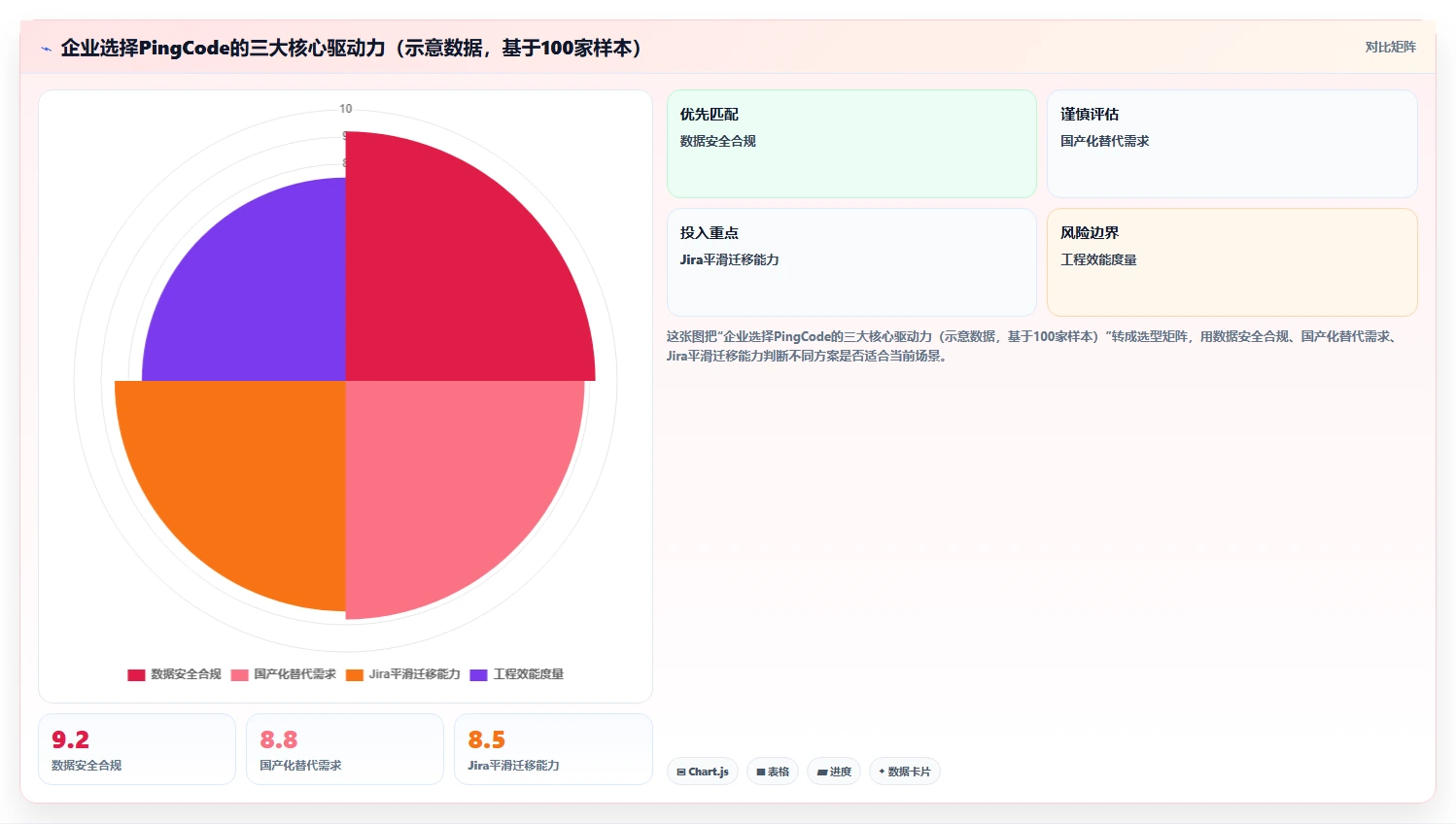The height and width of the screenshot is (824, 1456).
Task: Click the title 企业选择PingCode的三大核心驱动力
Action: tap(350, 48)
